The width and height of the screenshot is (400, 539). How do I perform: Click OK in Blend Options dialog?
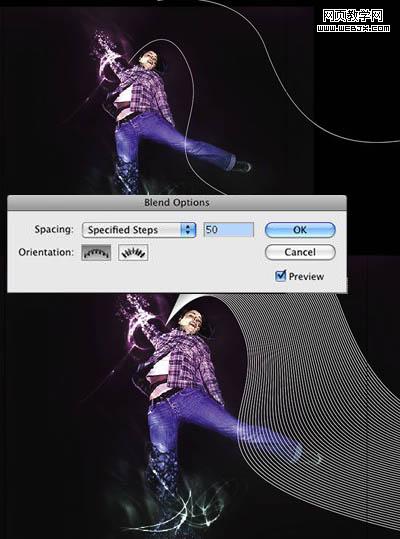coord(300,230)
